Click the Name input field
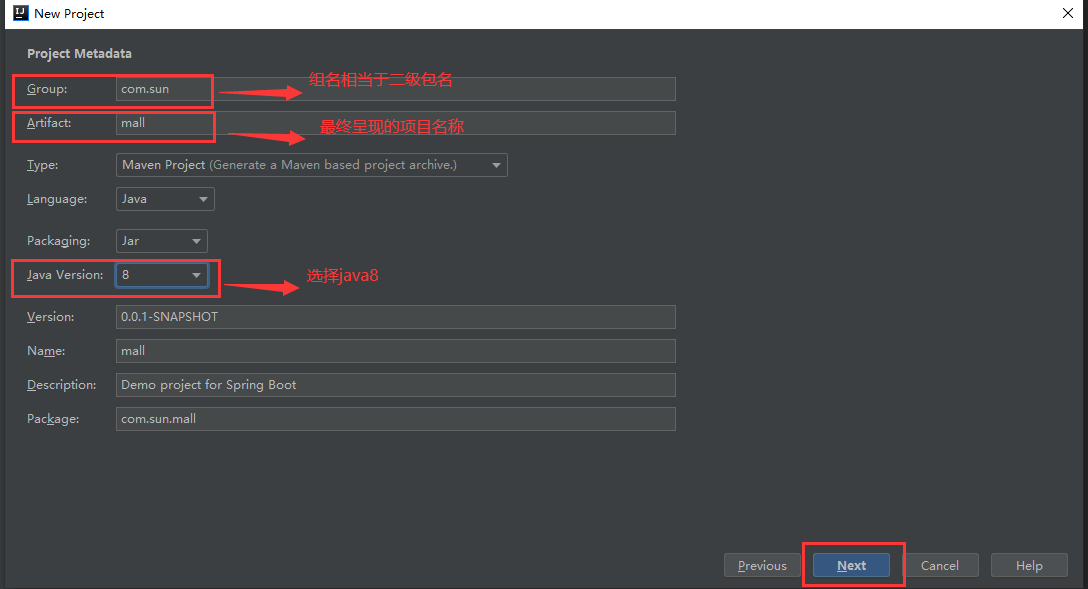The image size is (1088, 589). [x=396, y=351]
